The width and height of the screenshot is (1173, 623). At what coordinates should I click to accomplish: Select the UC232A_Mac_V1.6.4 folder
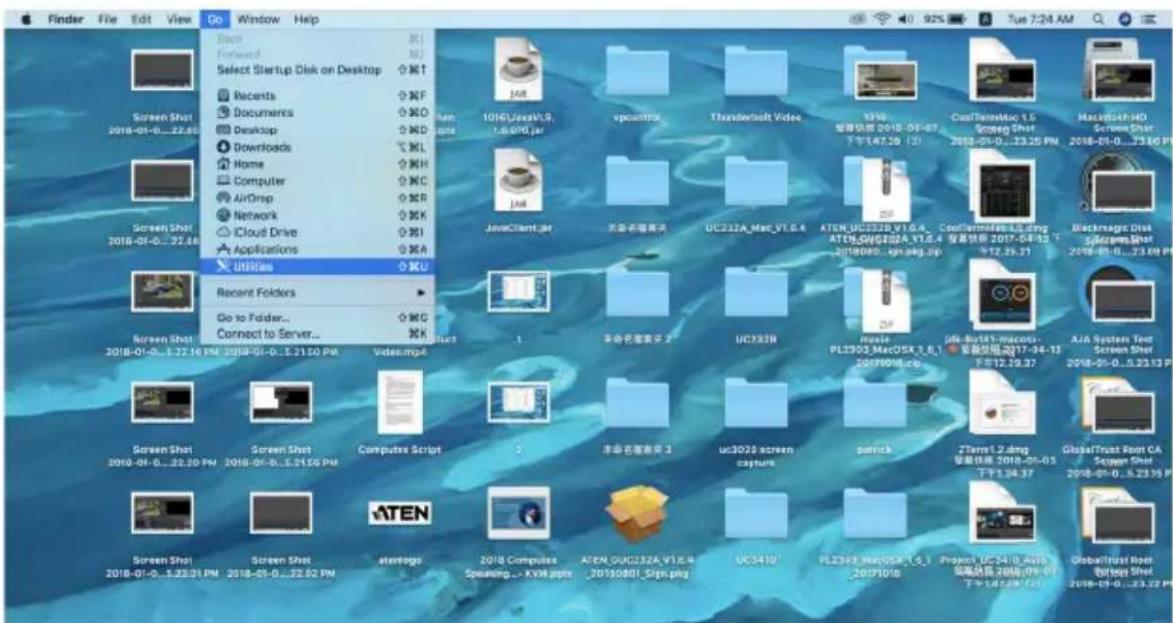756,181
